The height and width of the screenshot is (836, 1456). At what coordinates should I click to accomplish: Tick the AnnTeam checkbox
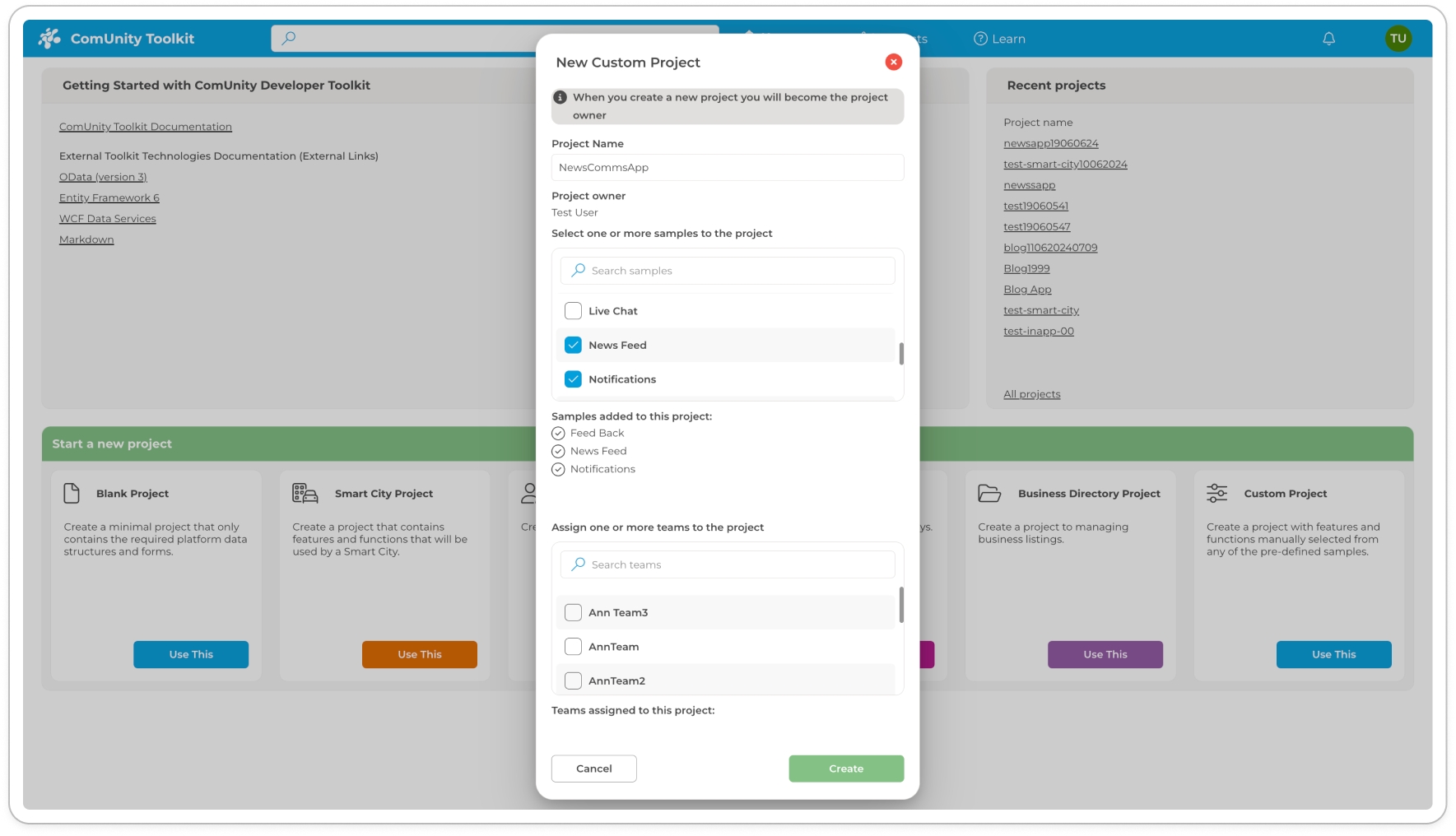click(573, 647)
